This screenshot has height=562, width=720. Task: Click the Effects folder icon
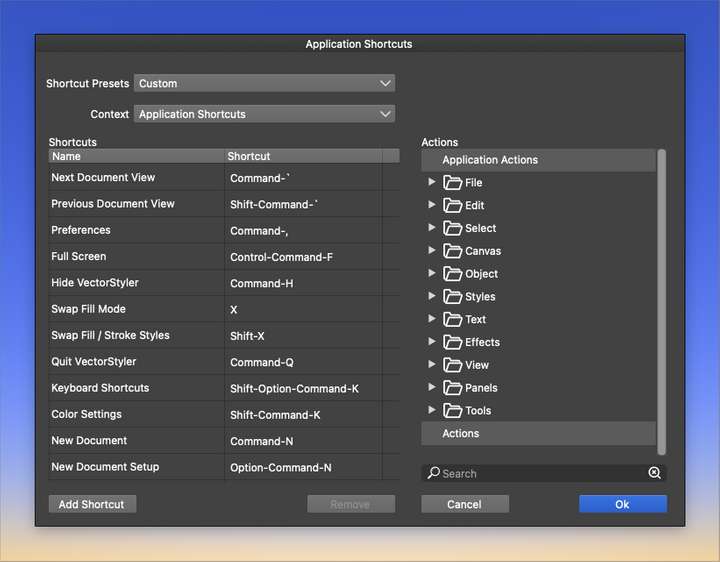pyautogui.click(x=452, y=342)
